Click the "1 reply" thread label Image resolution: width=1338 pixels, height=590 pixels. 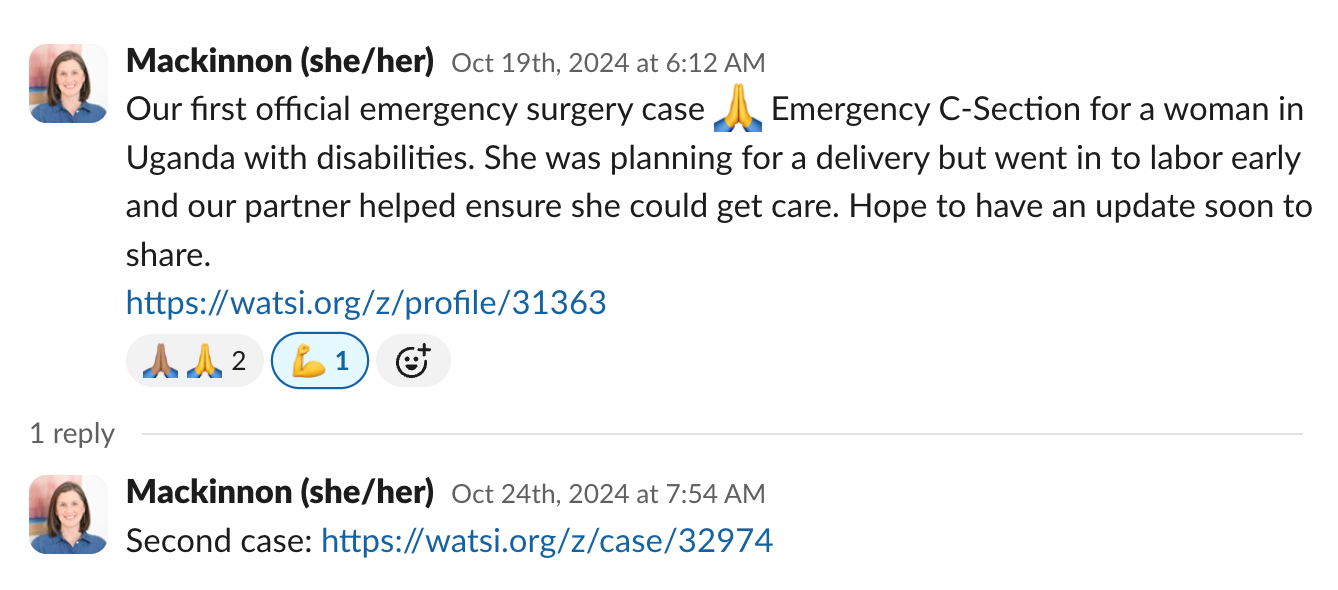point(72,433)
